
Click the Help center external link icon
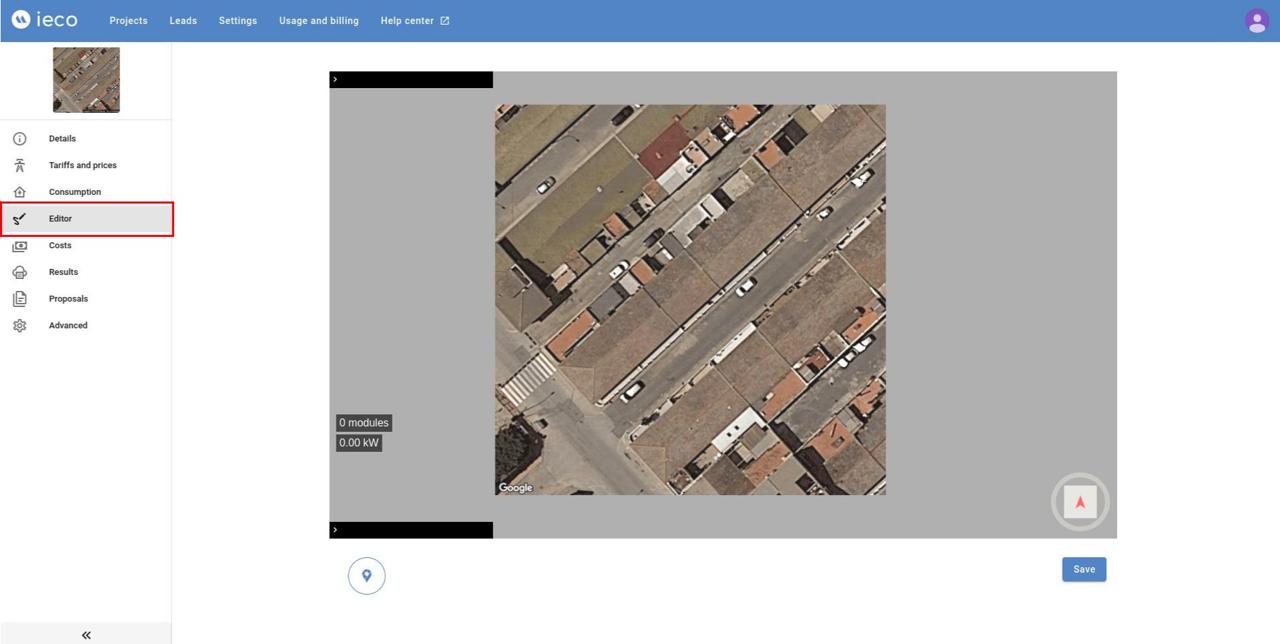coord(445,21)
